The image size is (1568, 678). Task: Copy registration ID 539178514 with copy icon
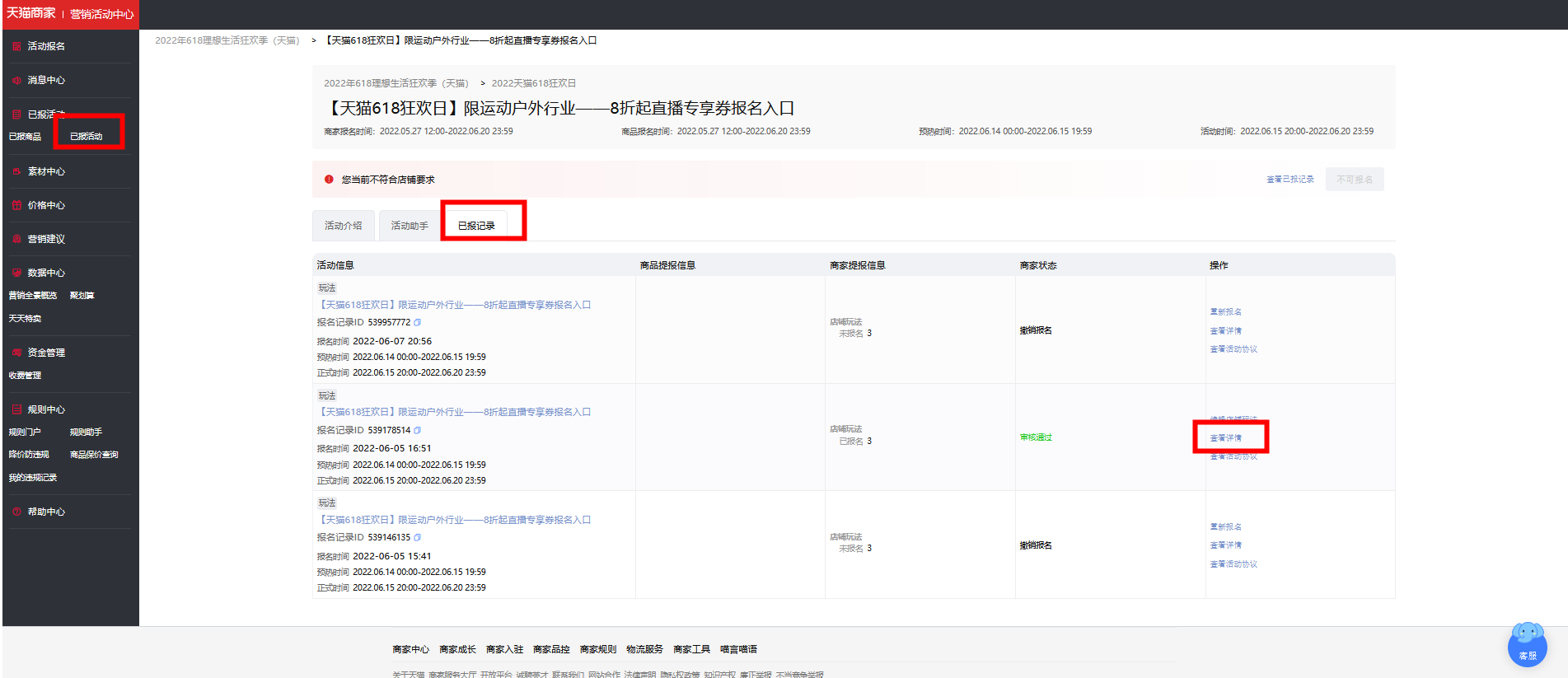coord(418,430)
